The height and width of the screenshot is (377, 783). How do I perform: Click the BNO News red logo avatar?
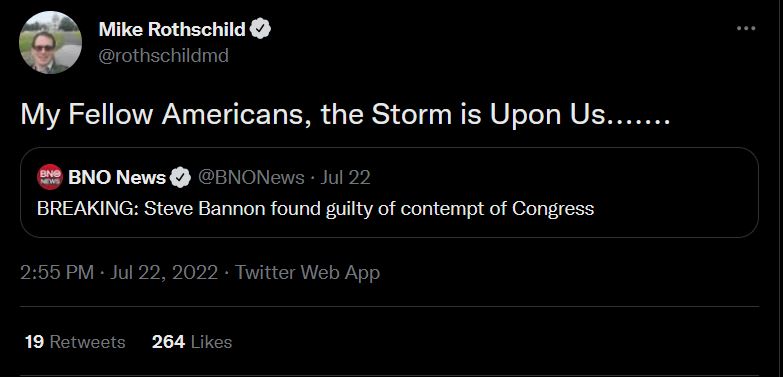50,177
